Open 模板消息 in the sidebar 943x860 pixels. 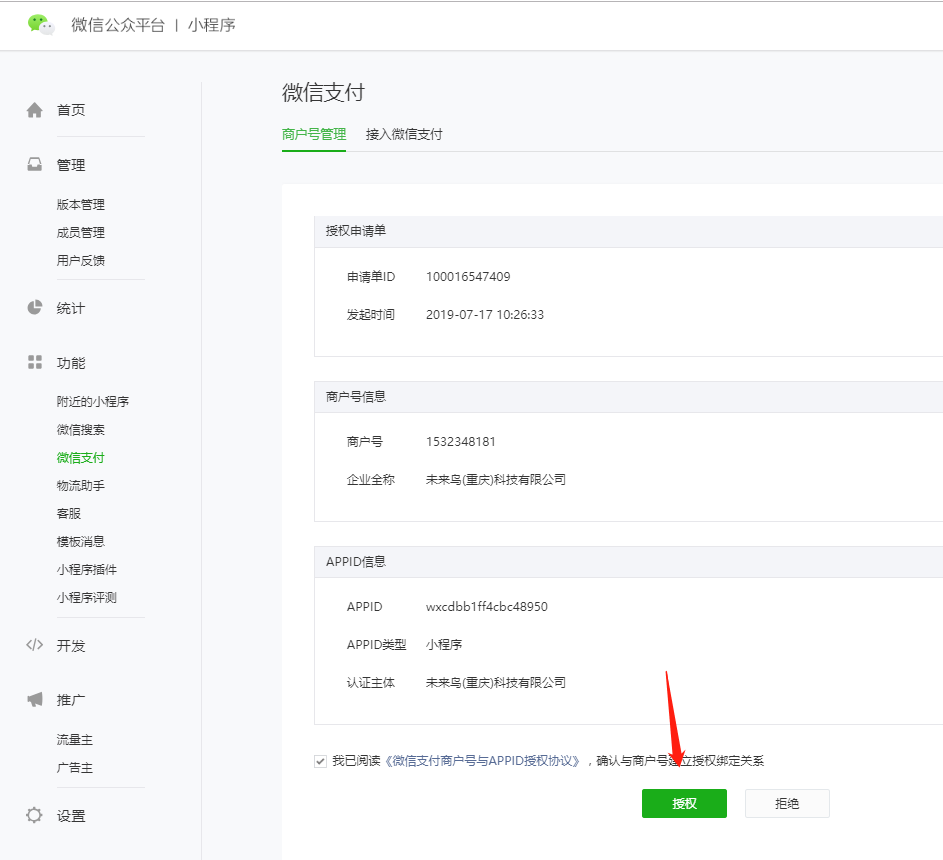click(x=81, y=542)
